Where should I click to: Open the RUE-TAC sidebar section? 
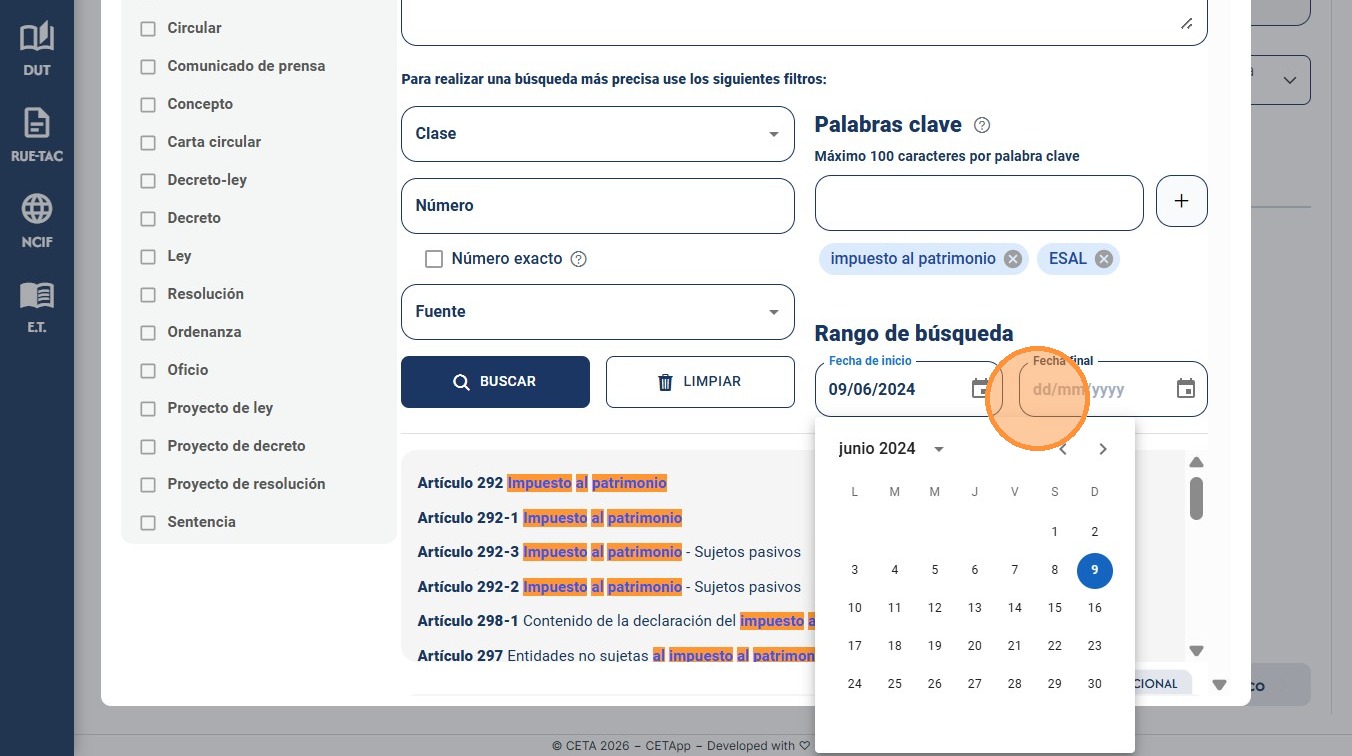[x=37, y=135]
